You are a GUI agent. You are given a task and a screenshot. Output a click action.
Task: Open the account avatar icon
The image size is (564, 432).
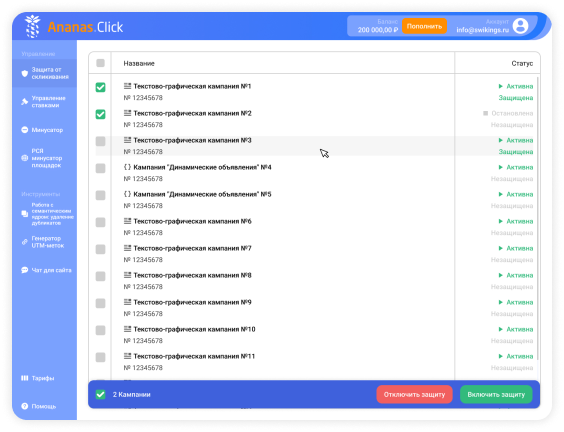[520, 26]
